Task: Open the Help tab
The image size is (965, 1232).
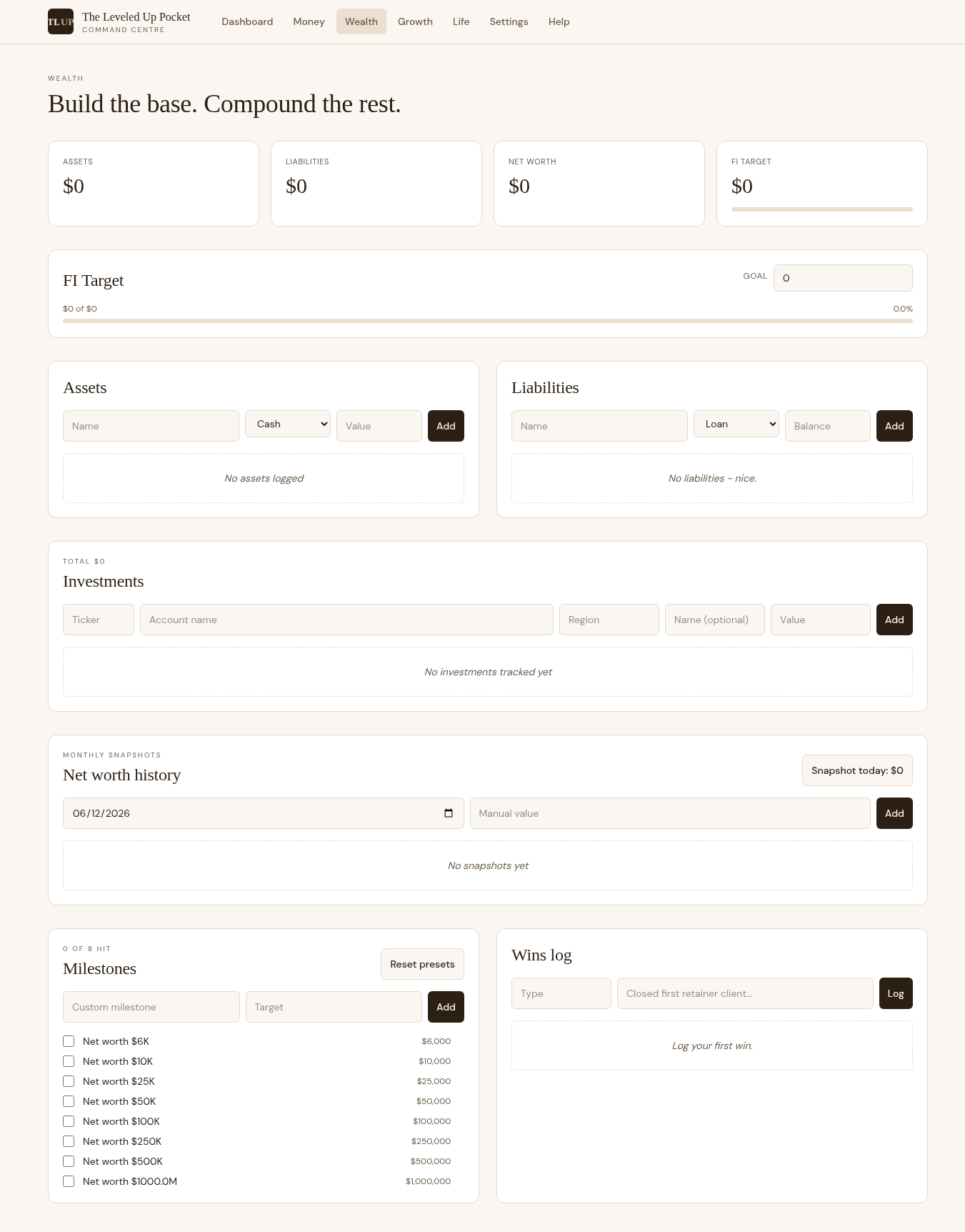Action: coord(559,21)
